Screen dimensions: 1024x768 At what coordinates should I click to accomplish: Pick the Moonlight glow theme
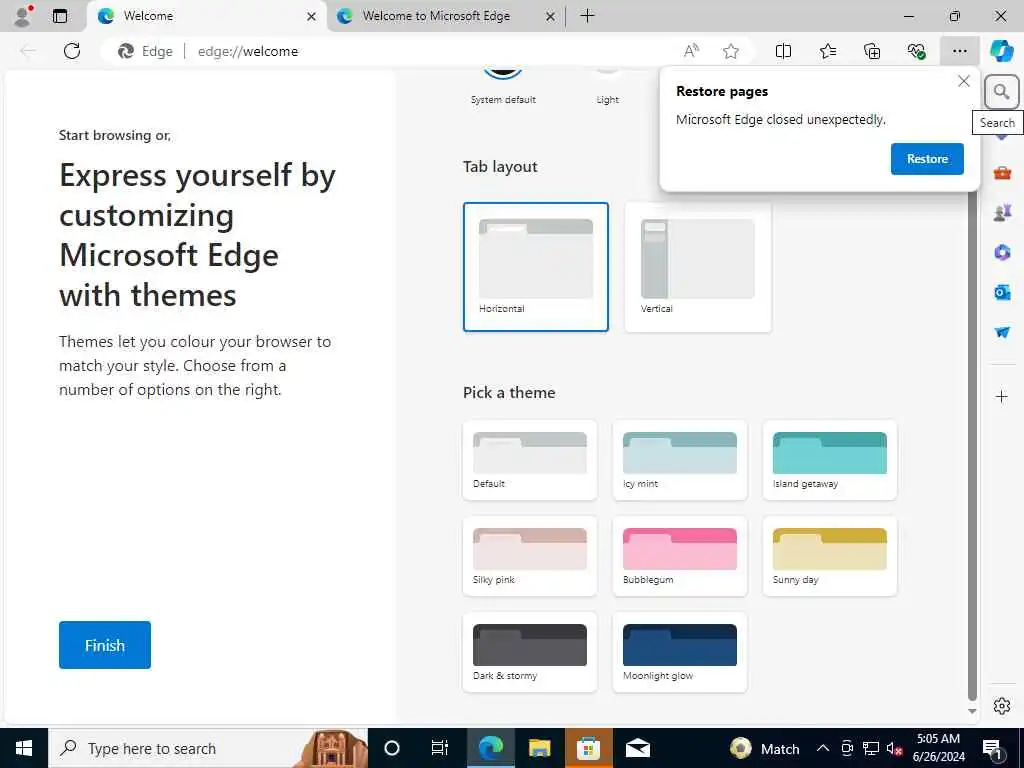click(x=680, y=652)
